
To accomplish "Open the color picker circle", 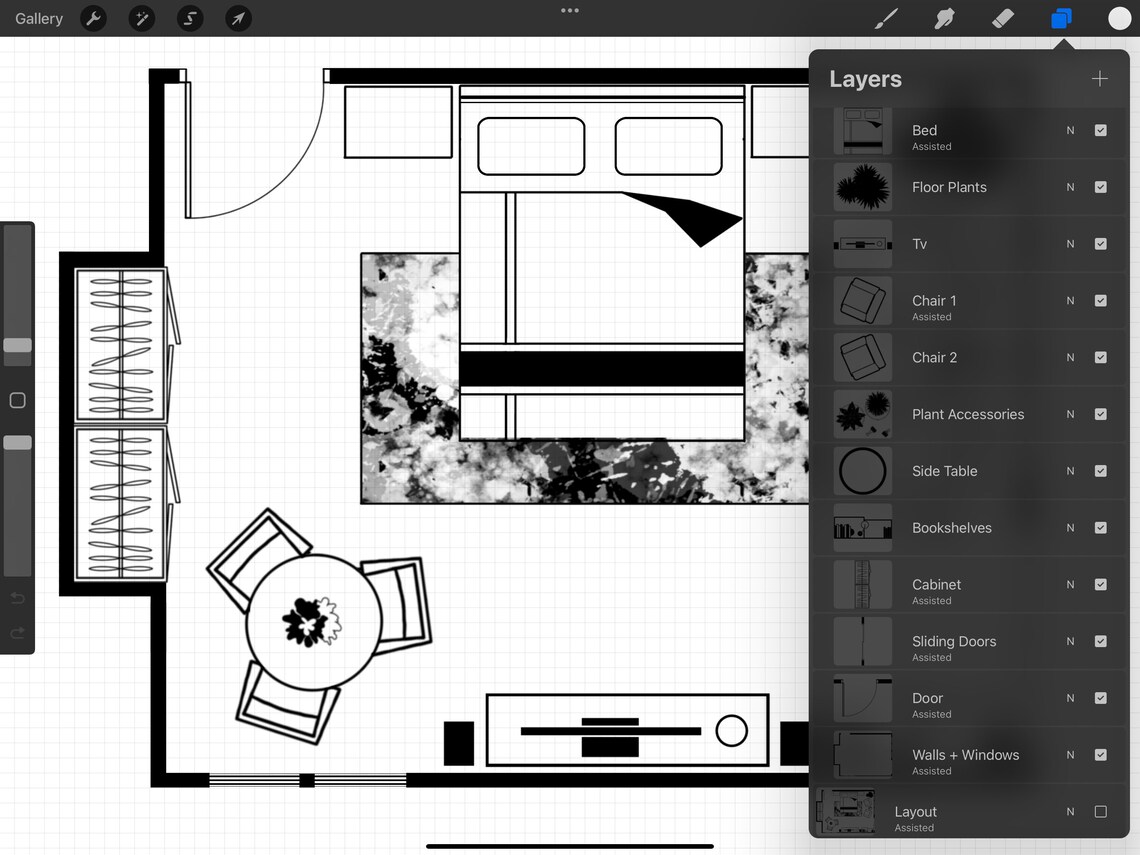I will click(x=1119, y=18).
